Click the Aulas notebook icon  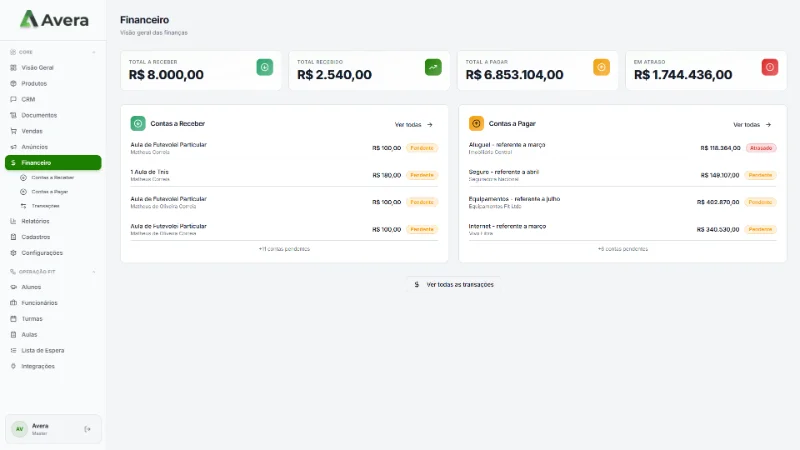click(x=13, y=334)
